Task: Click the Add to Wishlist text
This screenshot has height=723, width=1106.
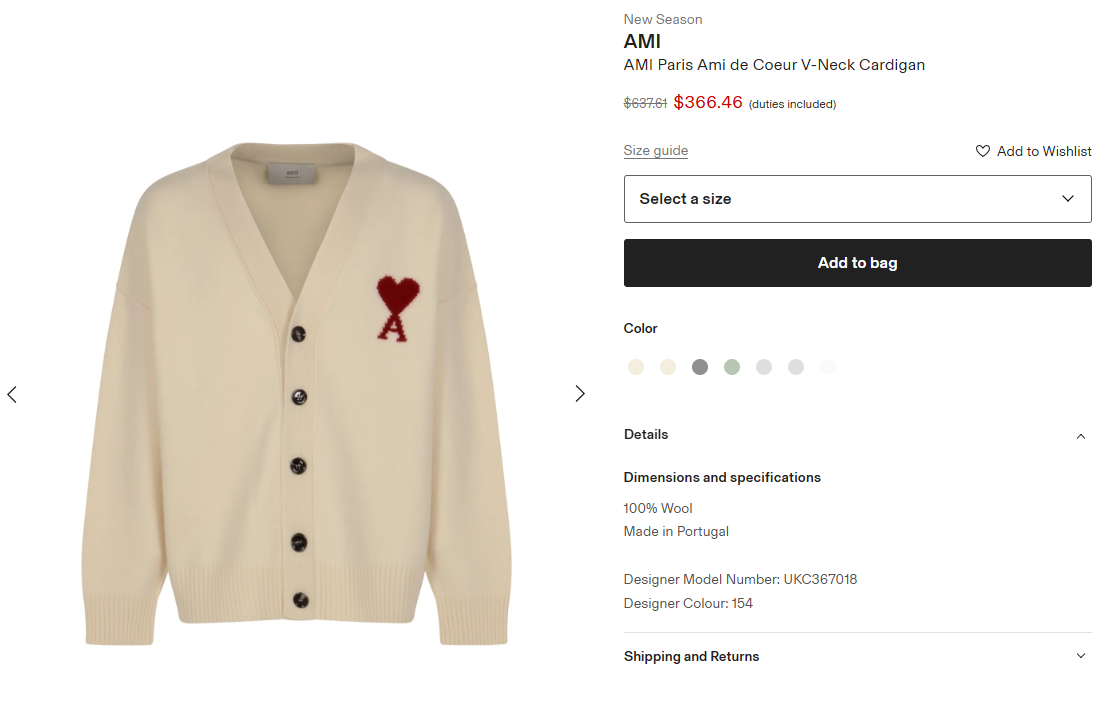Action: coord(1044,151)
